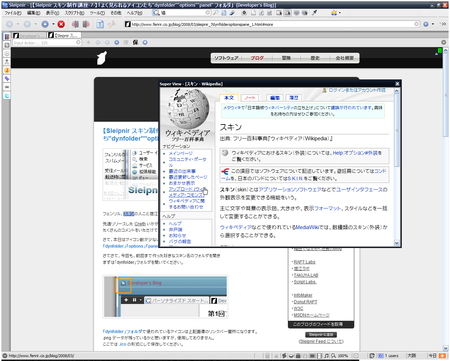The width and height of the screenshot is (450, 361).
Task: Click the メインページ navigation link
Action: coord(181,153)
